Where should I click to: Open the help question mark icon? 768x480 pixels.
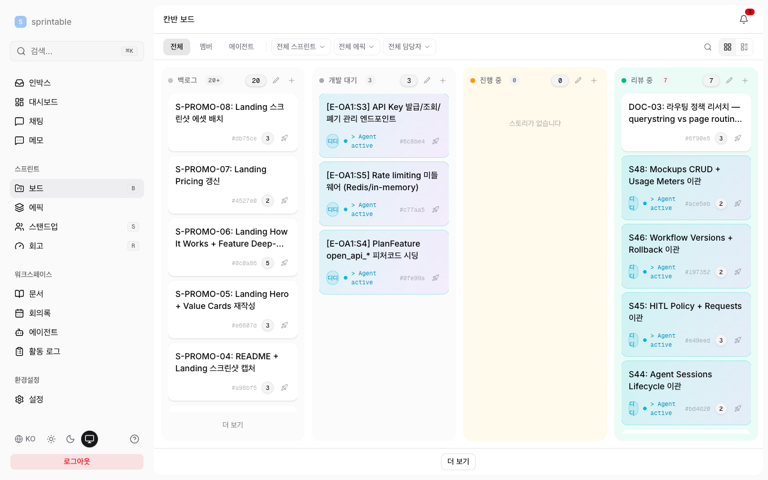pos(134,439)
